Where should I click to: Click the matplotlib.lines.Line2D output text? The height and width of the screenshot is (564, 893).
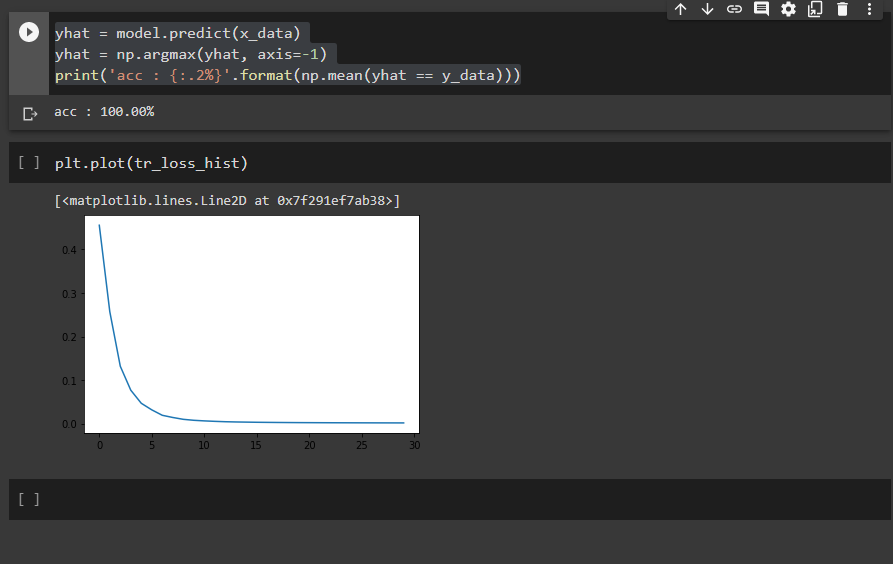227,201
